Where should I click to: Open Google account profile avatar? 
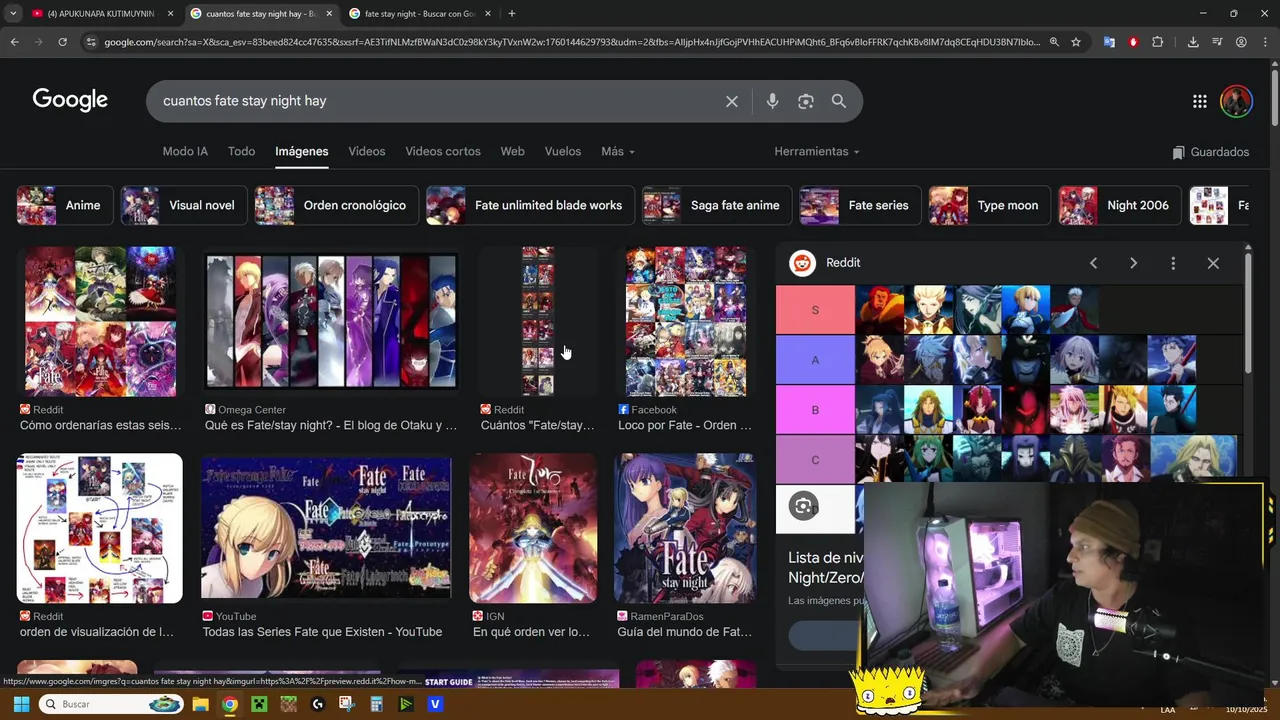[x=1237, y=101]
